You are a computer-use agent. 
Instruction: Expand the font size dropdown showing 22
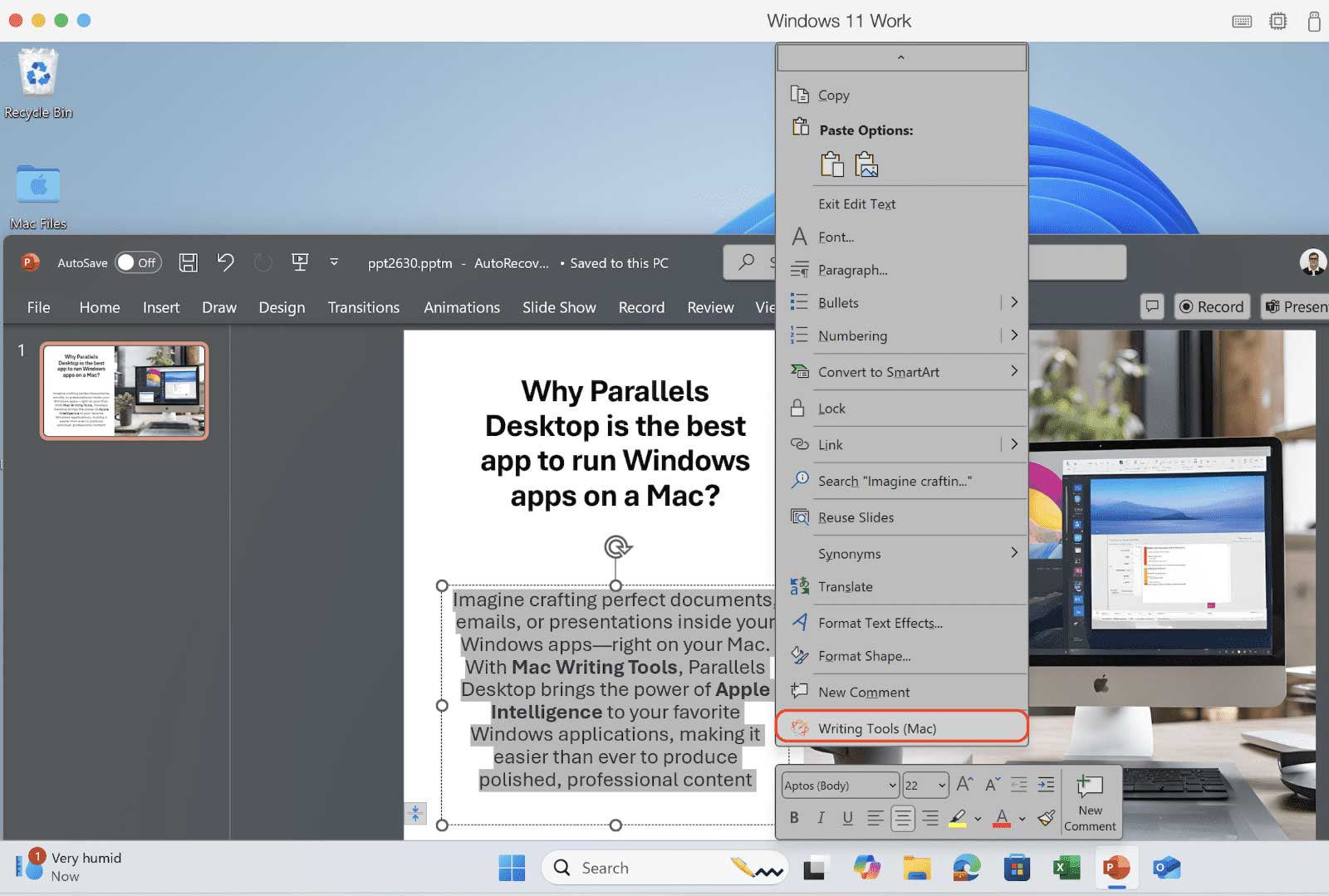point(924,785)
